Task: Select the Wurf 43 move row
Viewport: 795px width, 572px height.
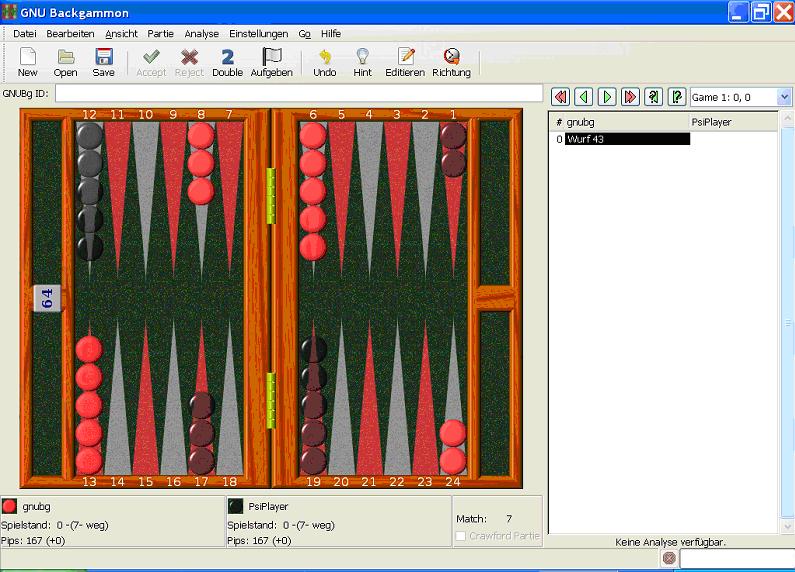Action: click(x=627, y=139)
